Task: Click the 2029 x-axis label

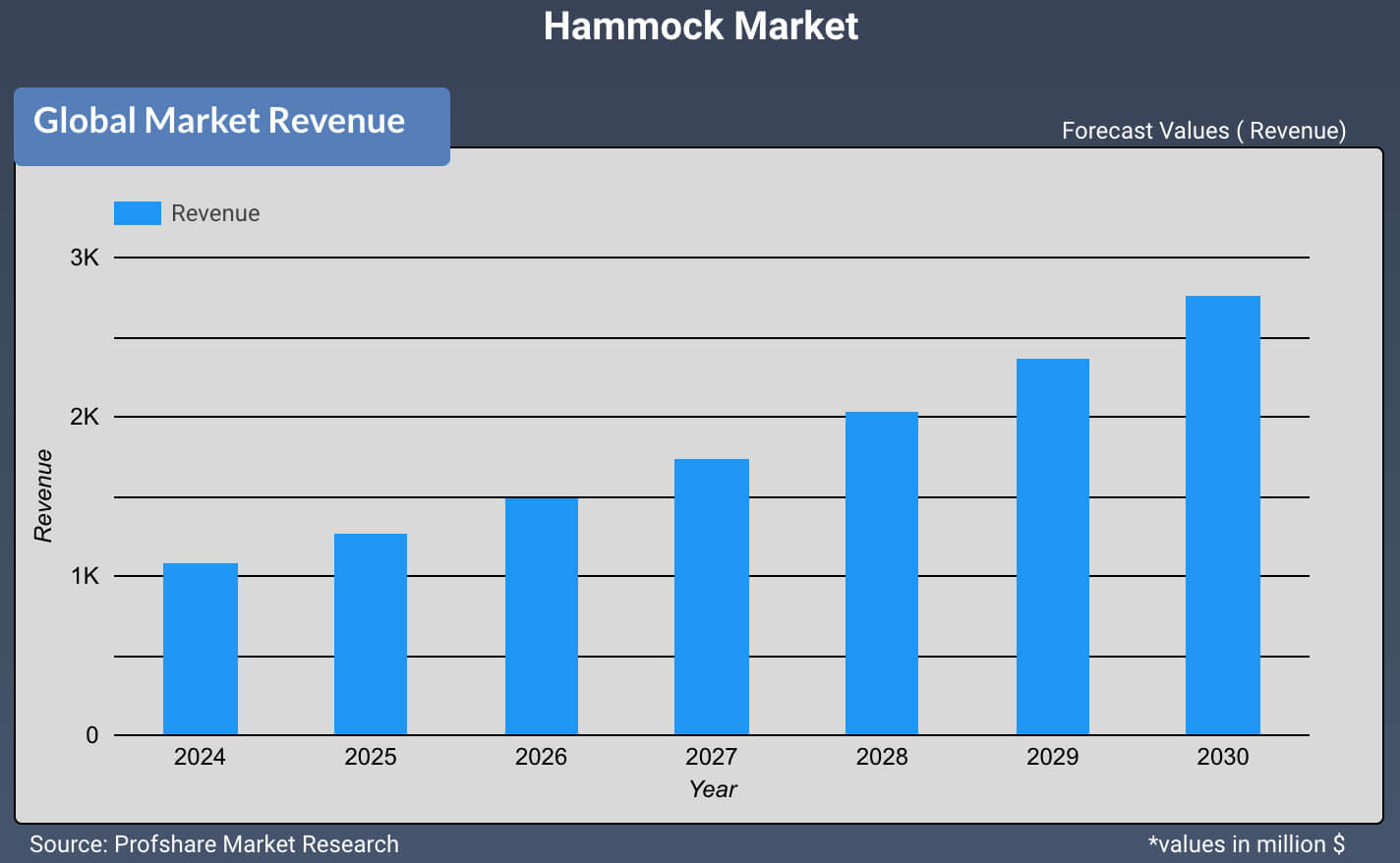Action: pyautogui.click(x=1052, y=757)
